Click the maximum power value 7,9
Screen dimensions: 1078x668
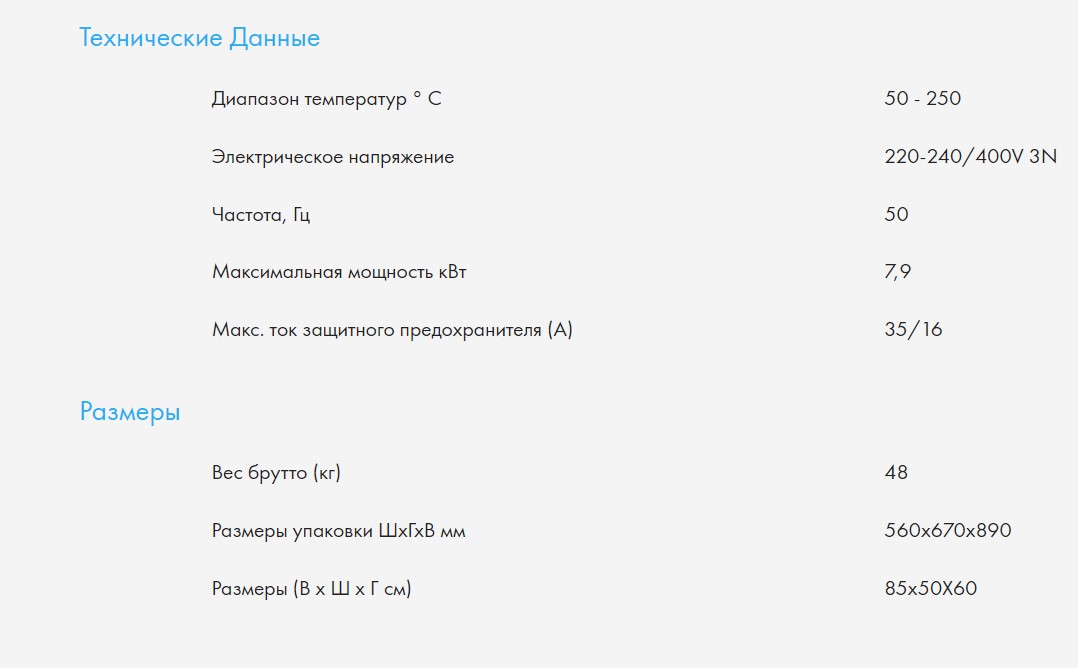click(x=898, y=272)
